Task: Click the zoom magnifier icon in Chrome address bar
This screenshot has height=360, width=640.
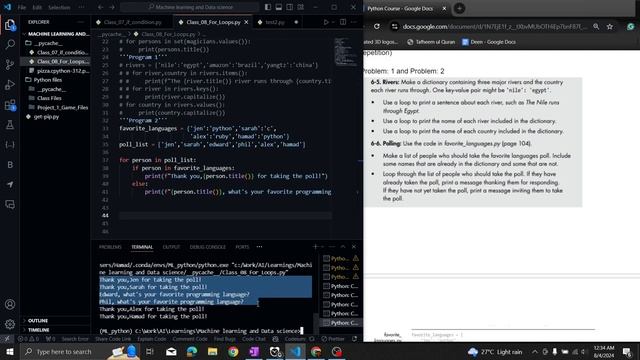Action: [596, 27]
